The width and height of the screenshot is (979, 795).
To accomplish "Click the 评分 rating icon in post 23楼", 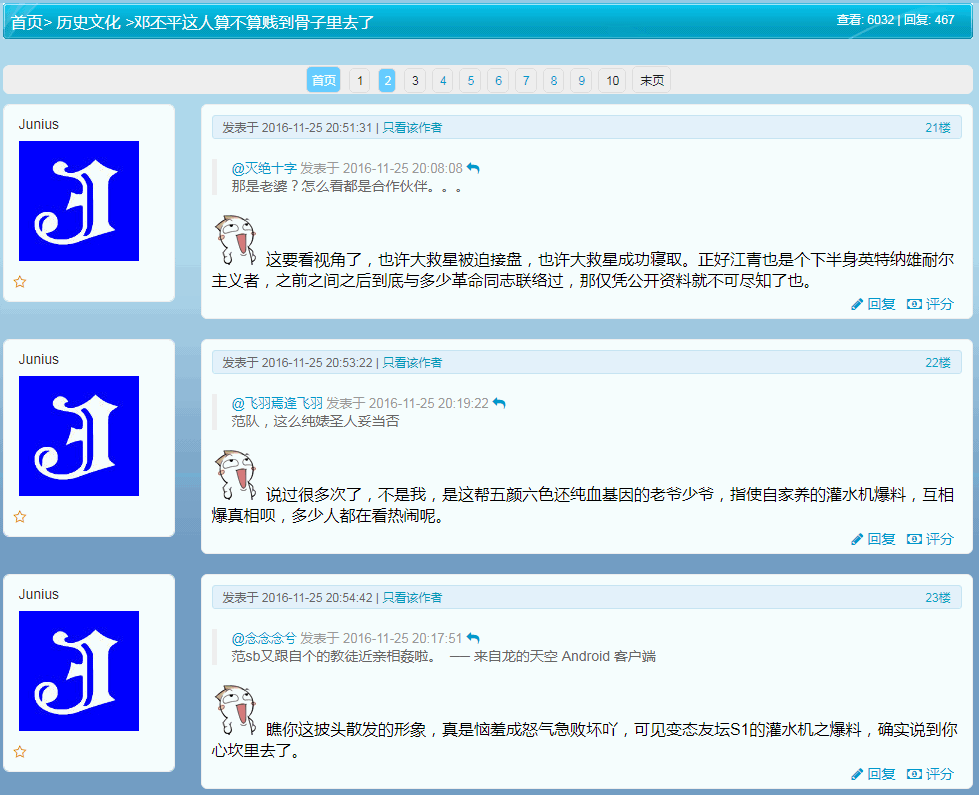I will [914, 774].
